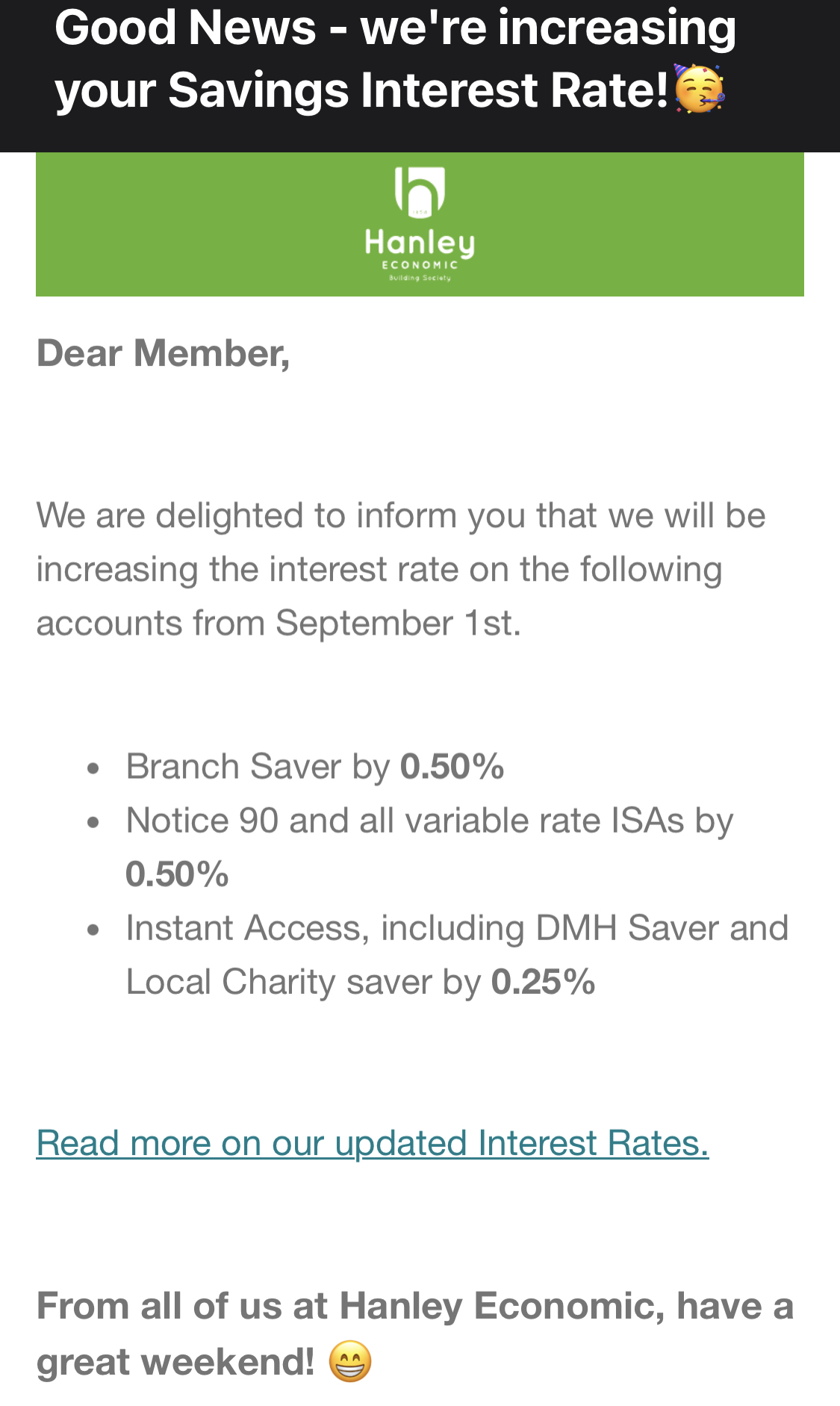The height and width of the screenshot is (1406, 840).
Task: Tap the party face emoji in subject
Action: click(x=700, y=88)
